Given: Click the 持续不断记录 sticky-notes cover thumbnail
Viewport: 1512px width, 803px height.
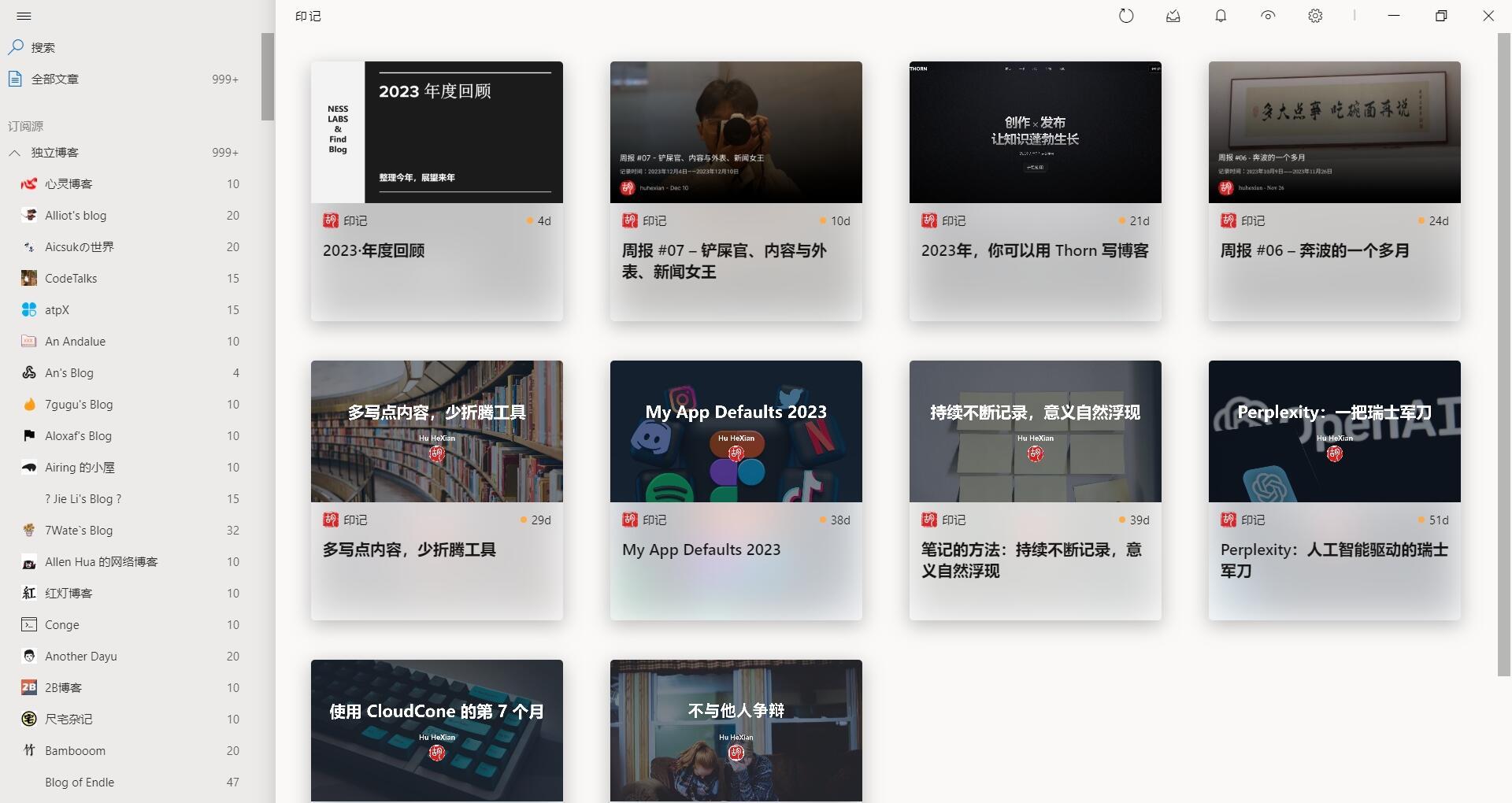Looking at the screenshot, I should point(1036,431).
